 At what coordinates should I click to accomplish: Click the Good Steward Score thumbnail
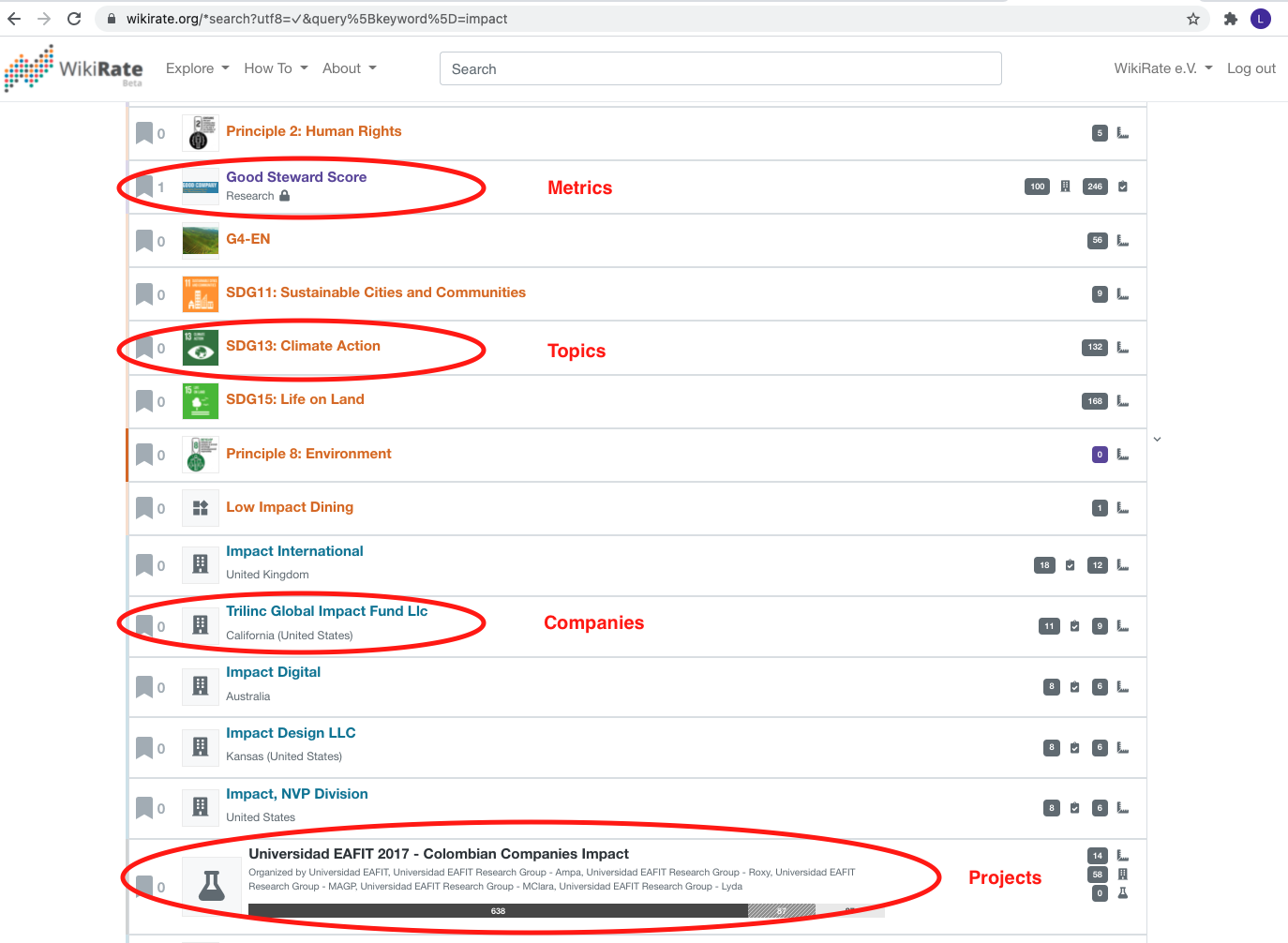point(200,187)
